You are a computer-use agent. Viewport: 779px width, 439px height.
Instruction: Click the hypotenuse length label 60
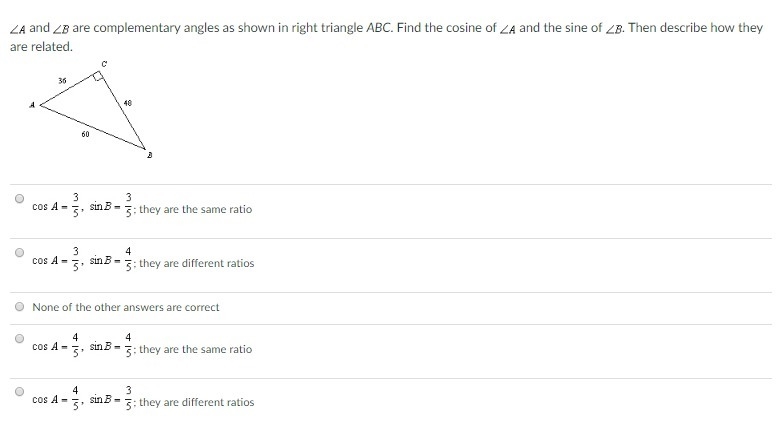(85, 134)
